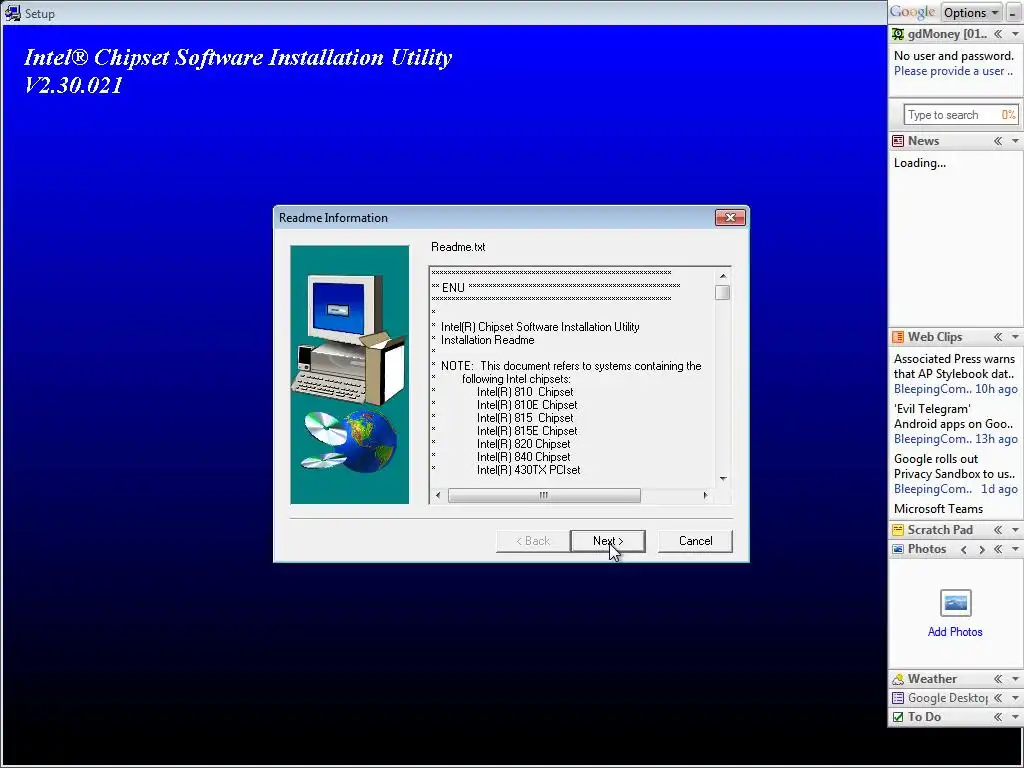Click the Add Photos picture thumbnail
This screenshot has height=768, width=1024.
pos(955,603)
